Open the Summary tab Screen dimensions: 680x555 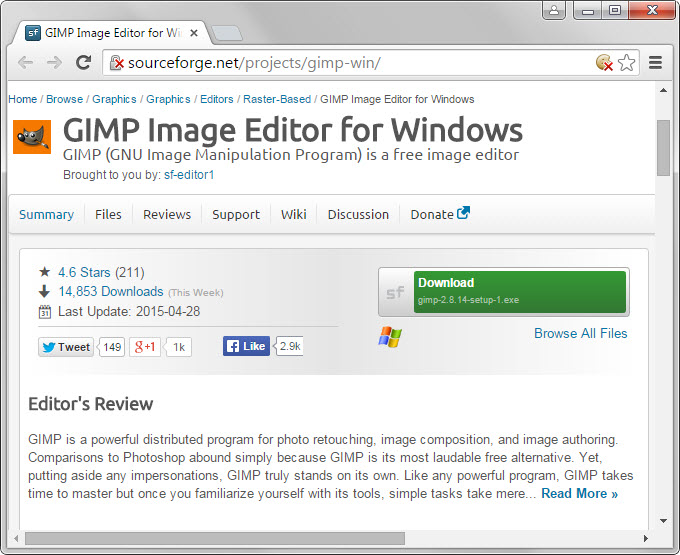click(x=46, y=215)
